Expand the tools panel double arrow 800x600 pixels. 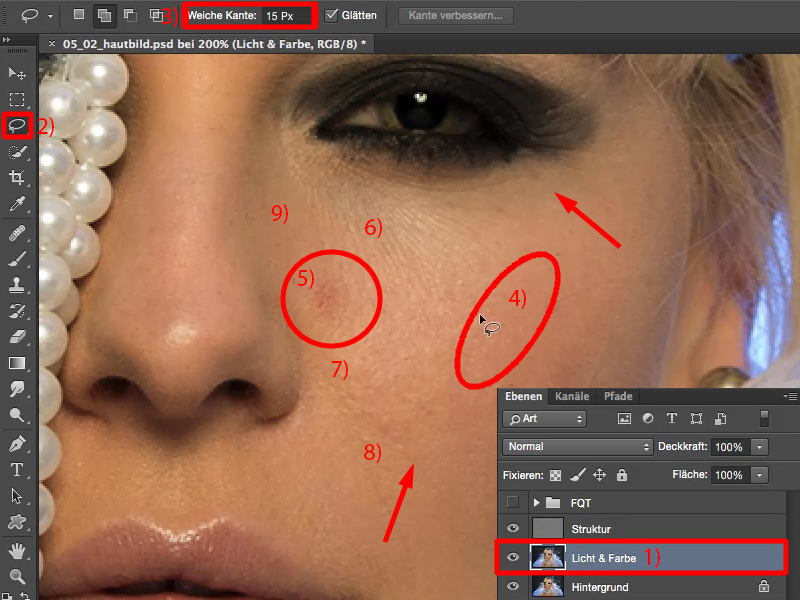click(6, 39)
